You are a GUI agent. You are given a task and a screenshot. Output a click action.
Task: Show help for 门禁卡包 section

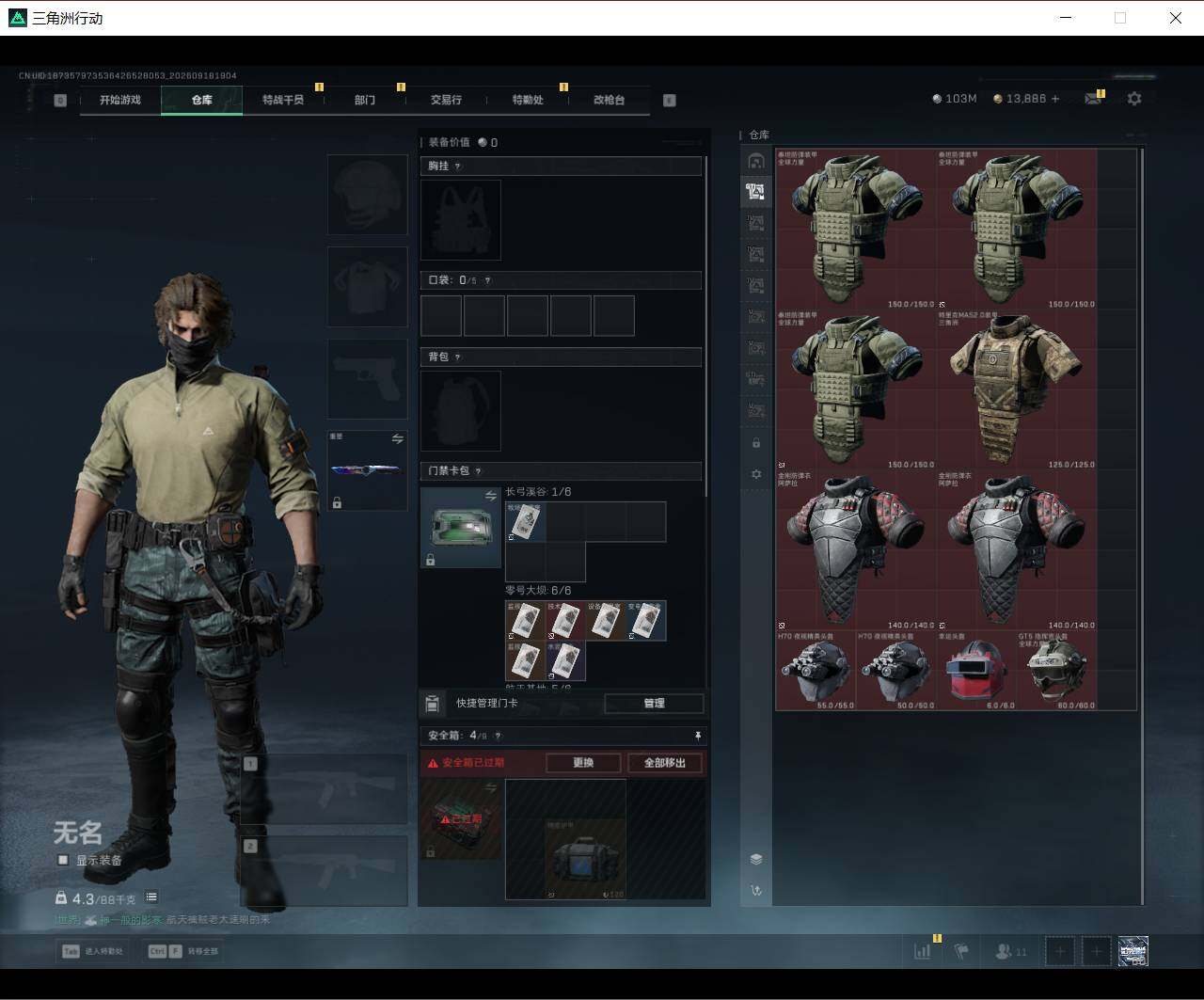pos(478,471)
